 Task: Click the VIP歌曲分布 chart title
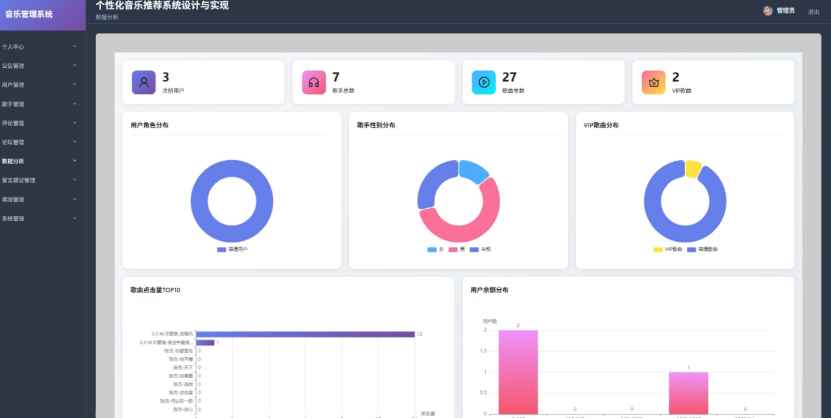[601, 126]
